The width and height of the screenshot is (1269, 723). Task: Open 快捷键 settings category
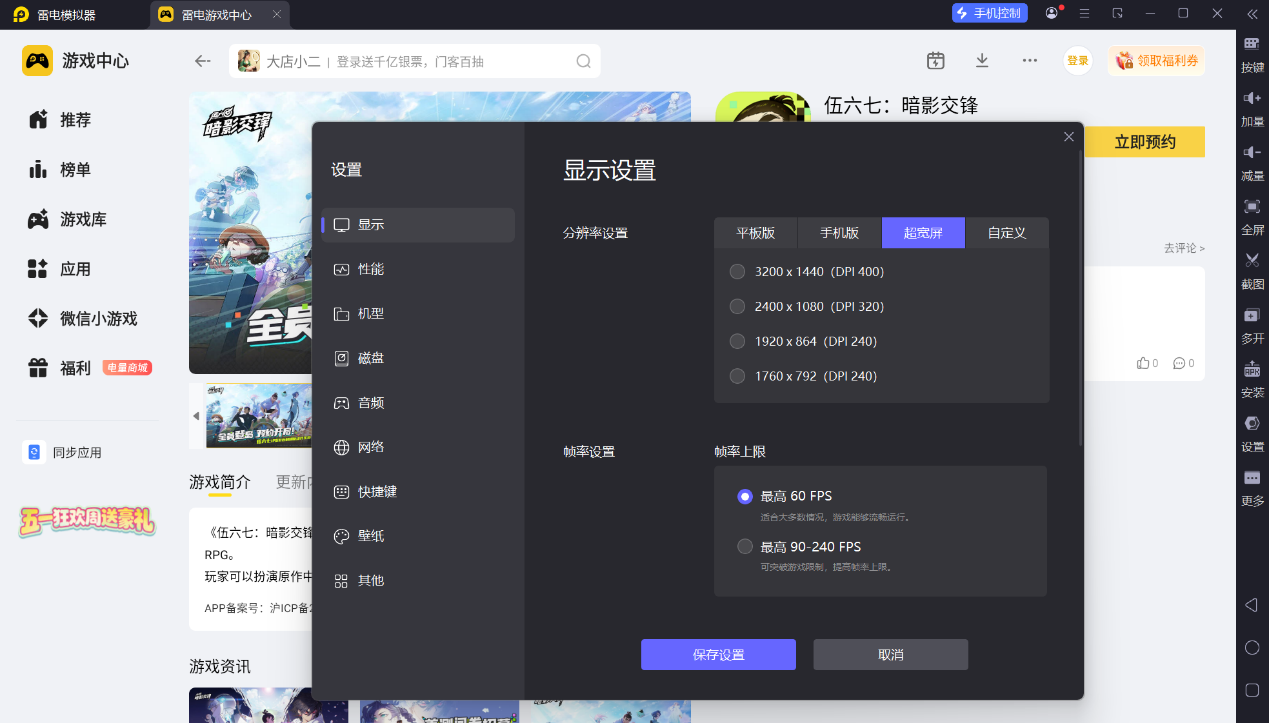pos(418,492)
